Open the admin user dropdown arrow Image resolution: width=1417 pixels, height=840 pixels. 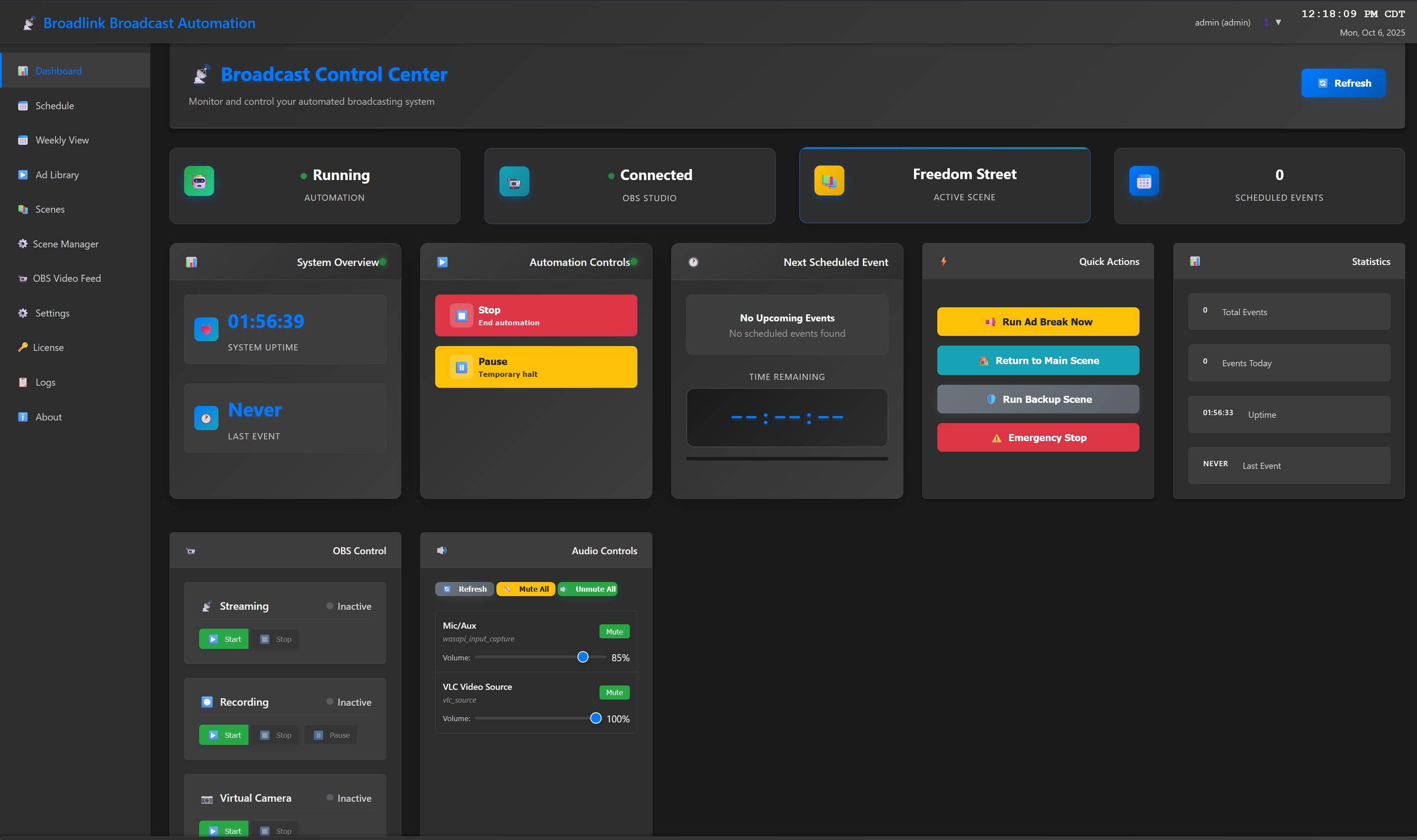[x=1278, y=22]
